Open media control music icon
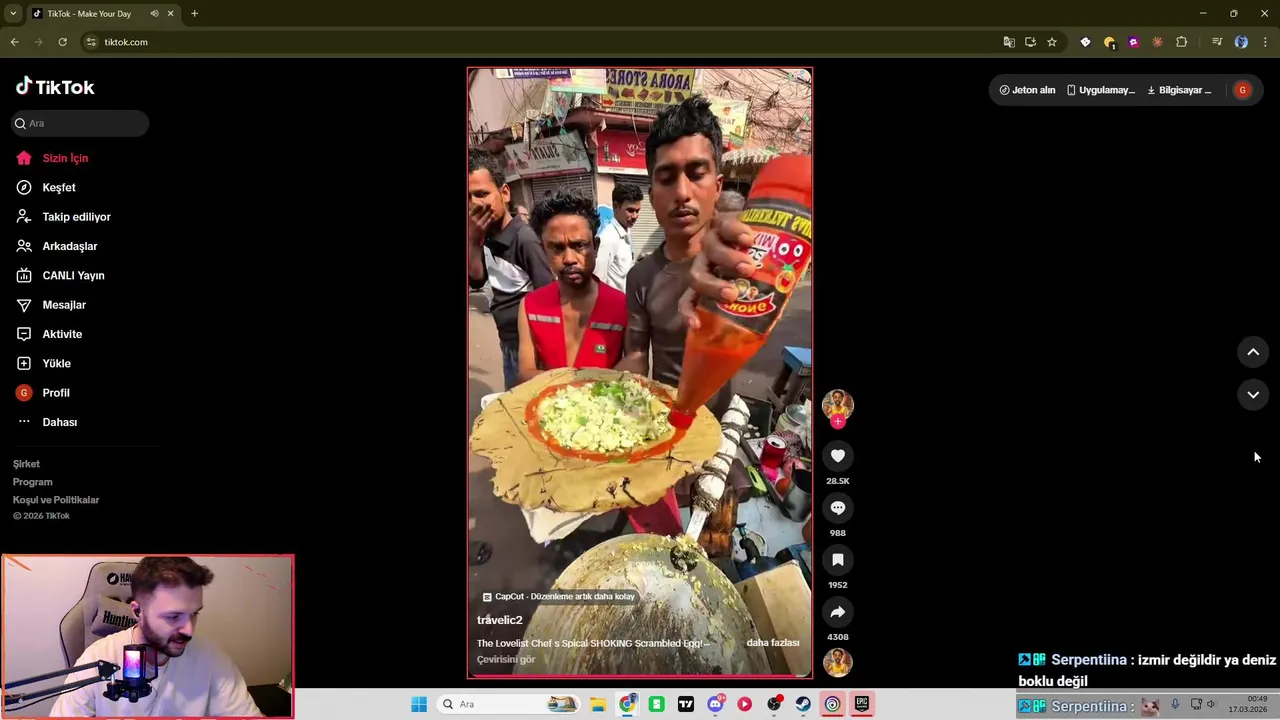The width and height of the screenshot is (1280, 720). coord(1217,42)
